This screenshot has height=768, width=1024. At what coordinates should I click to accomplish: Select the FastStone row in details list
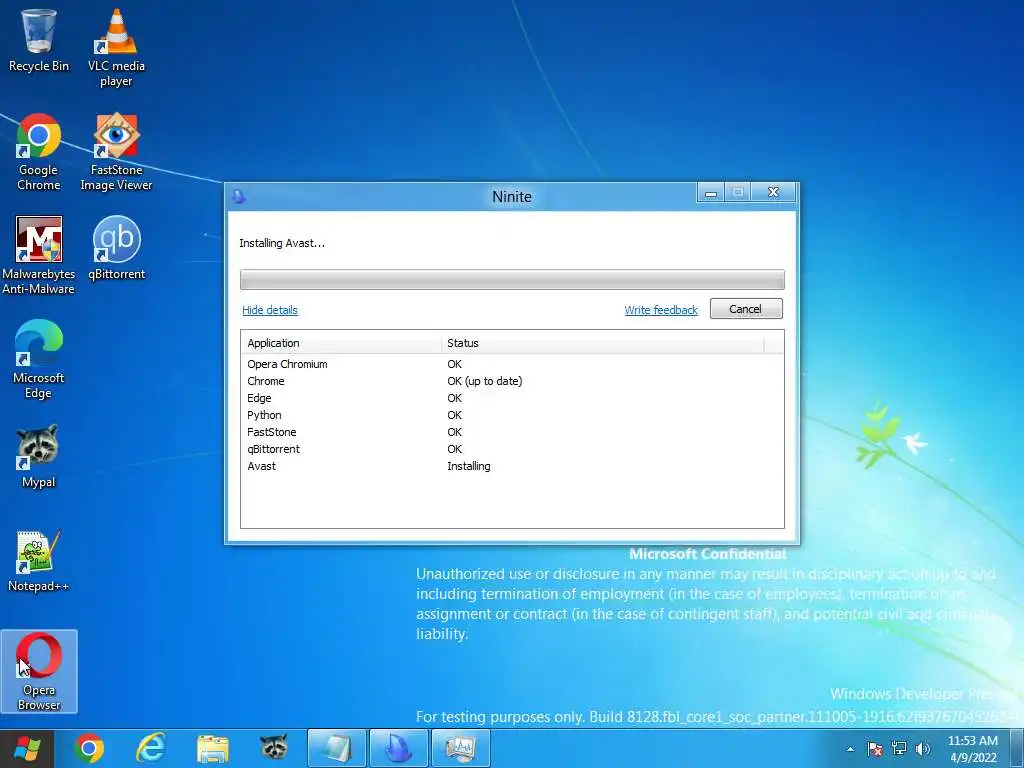pos(512,432)
